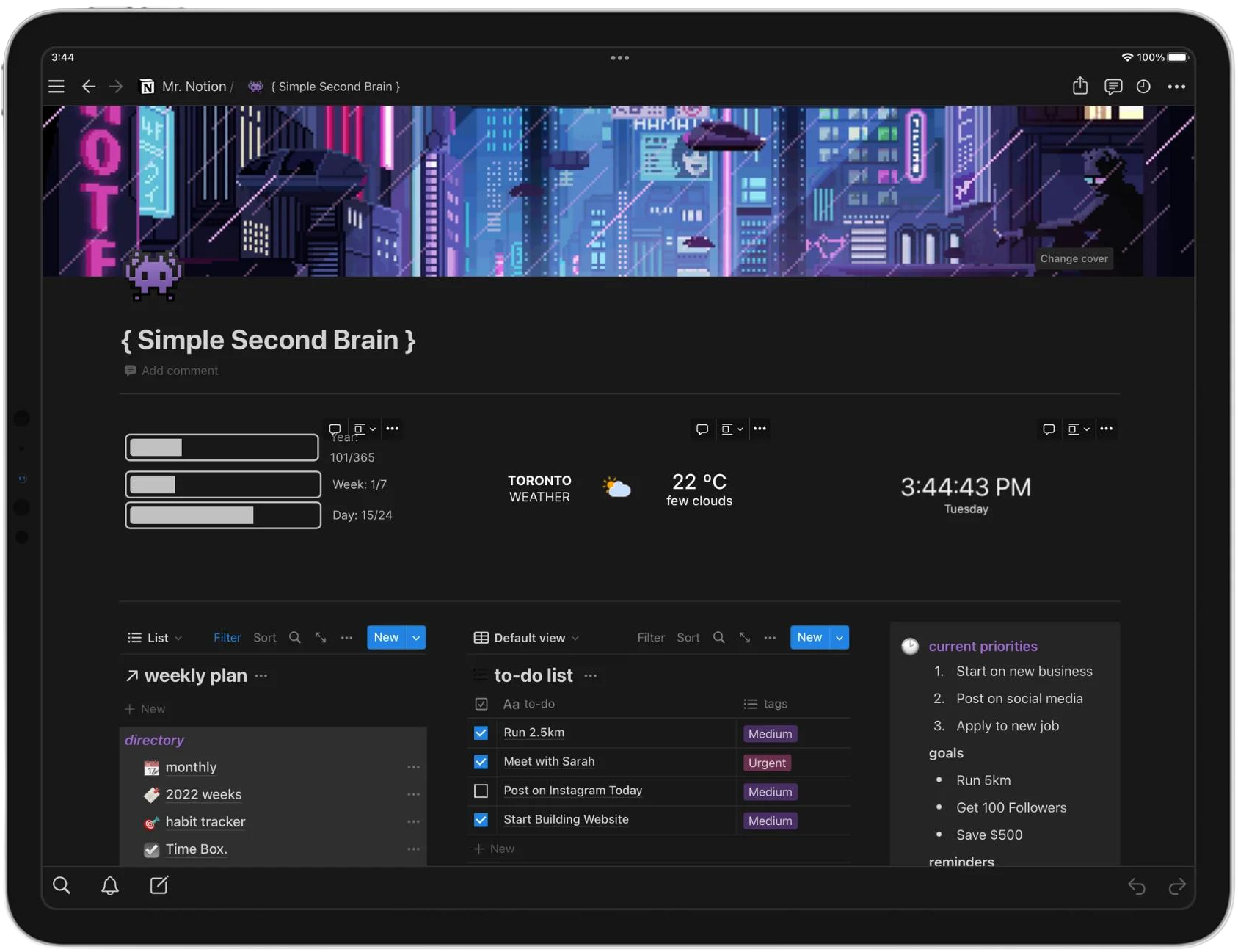Click Add comment under the page title
The width and height of the screenshot is (1238, 952).
pos(179,371)
